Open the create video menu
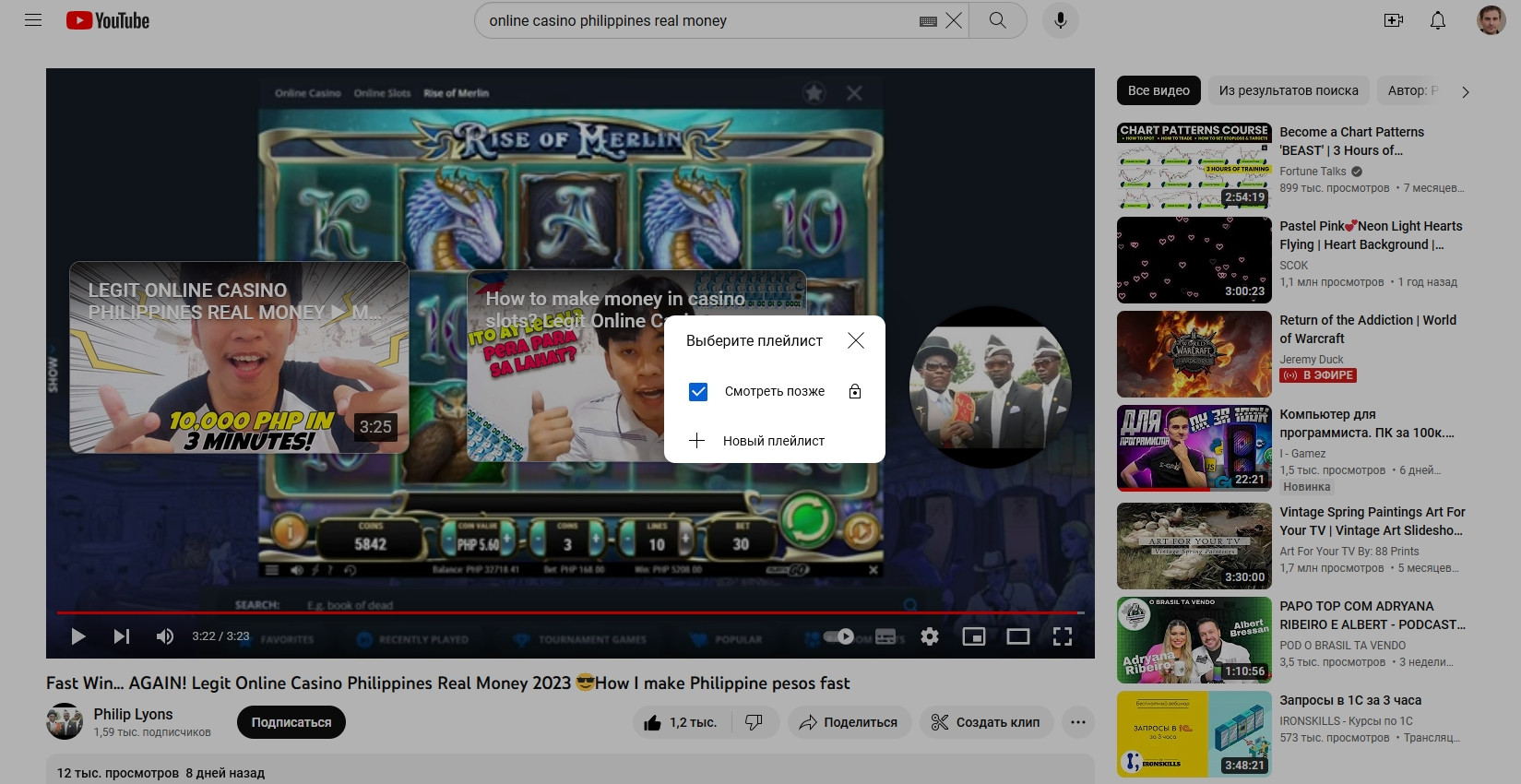The height and width of the screenshot is (784, 1521). point(1394,20)
